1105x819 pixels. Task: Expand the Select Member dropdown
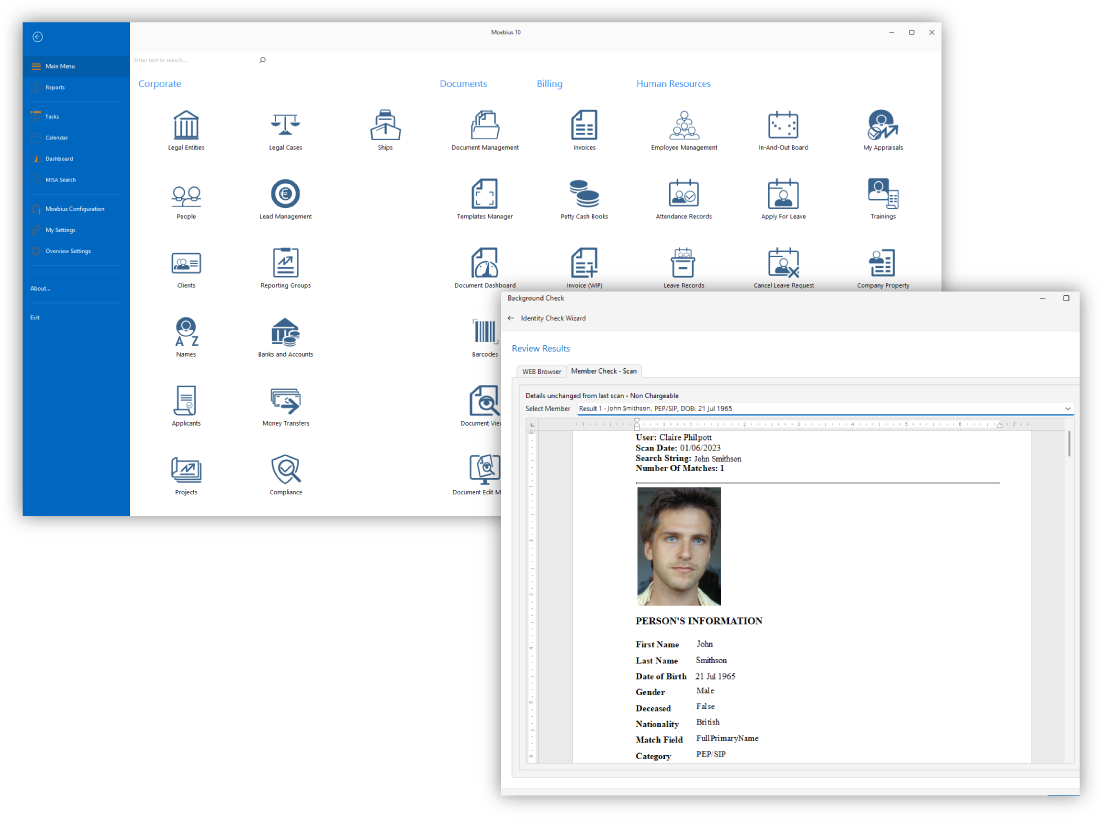pos(1067,409)
